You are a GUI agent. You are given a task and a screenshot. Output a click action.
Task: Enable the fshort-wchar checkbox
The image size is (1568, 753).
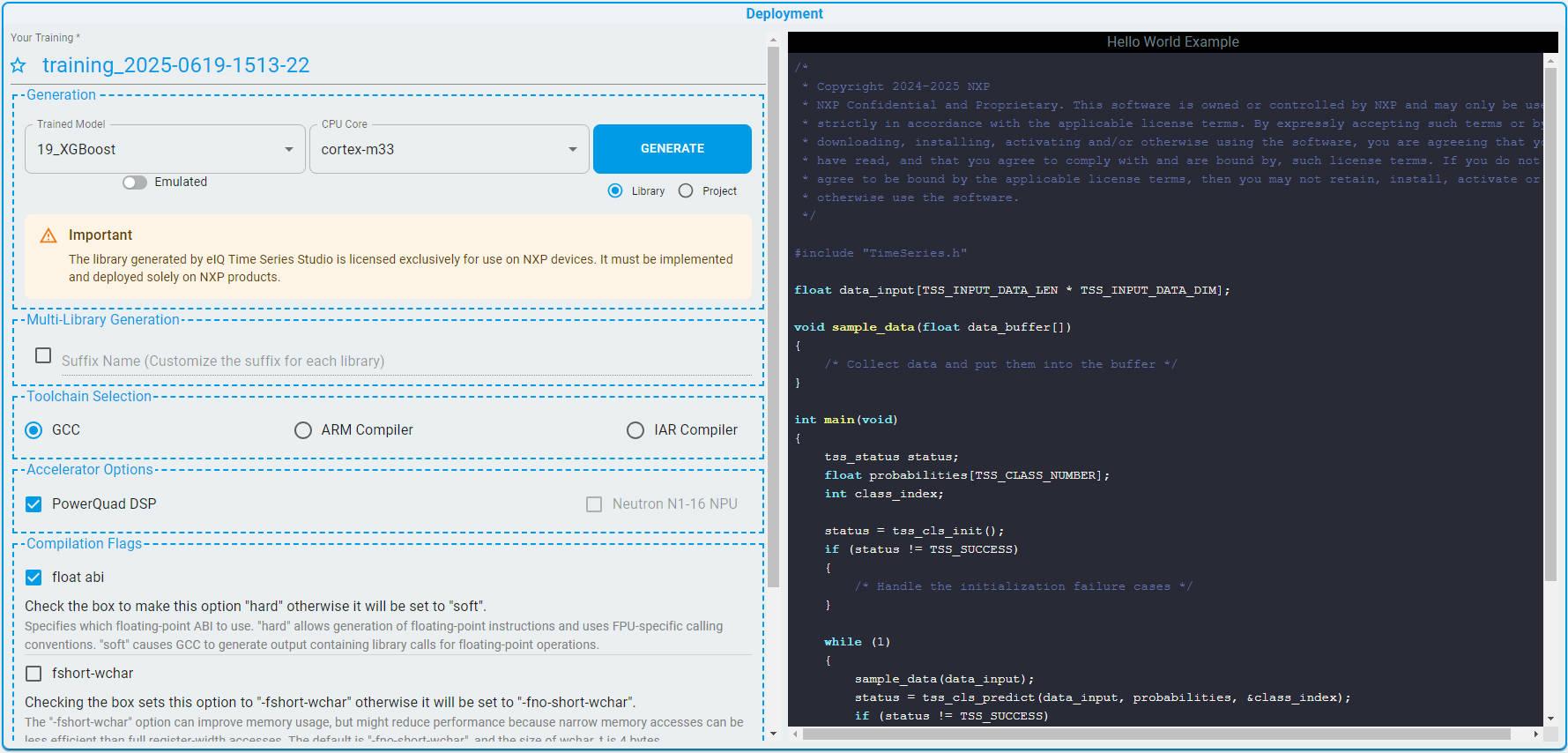(x=33, y=674)
